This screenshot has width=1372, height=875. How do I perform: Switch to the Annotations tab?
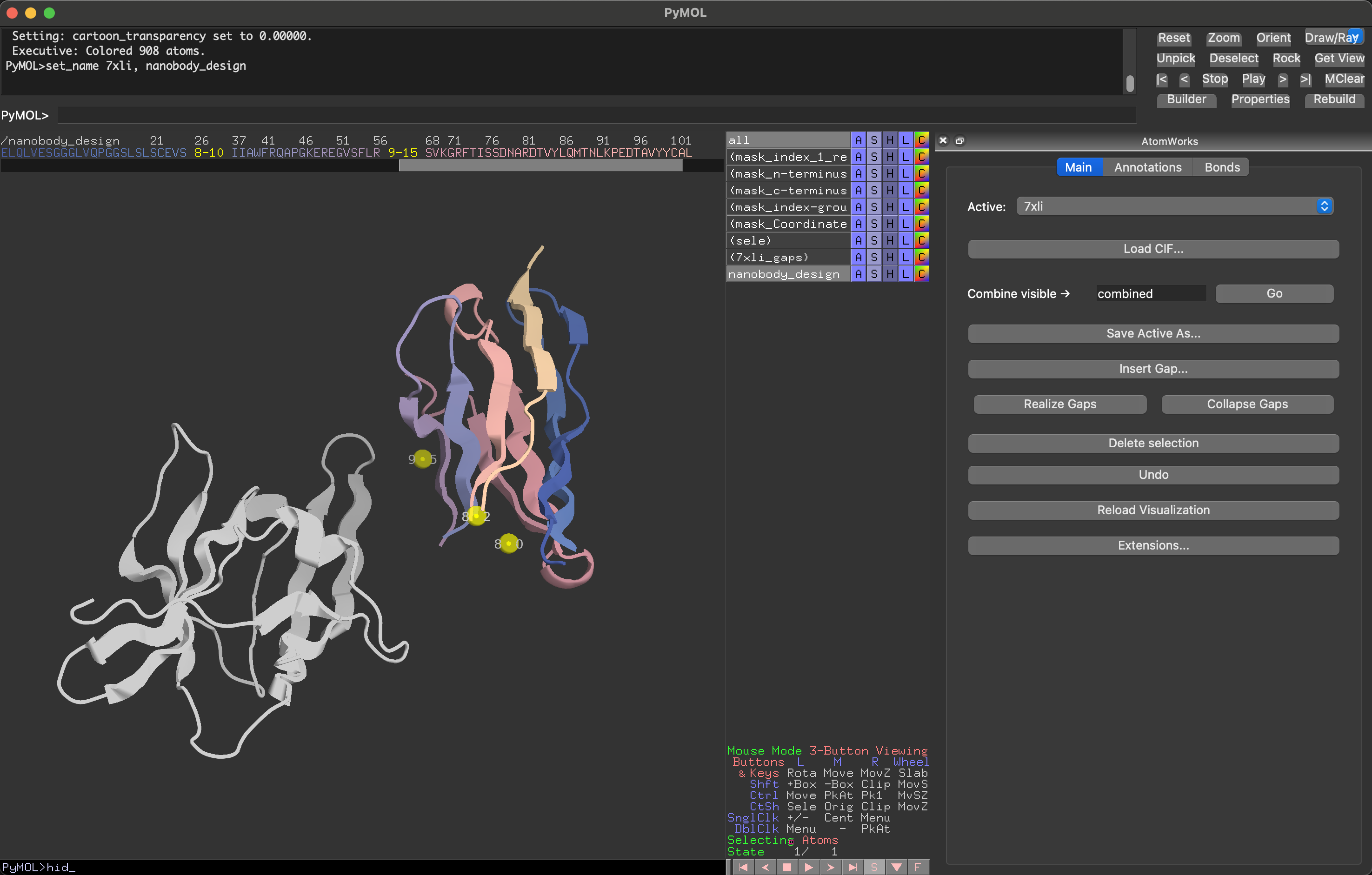(x=1147, y=167)
